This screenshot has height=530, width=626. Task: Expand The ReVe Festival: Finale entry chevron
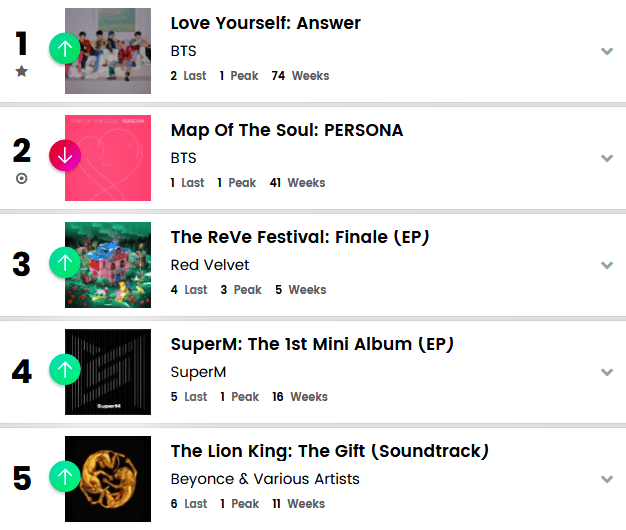pyautogui.click(x=606, y=265)
